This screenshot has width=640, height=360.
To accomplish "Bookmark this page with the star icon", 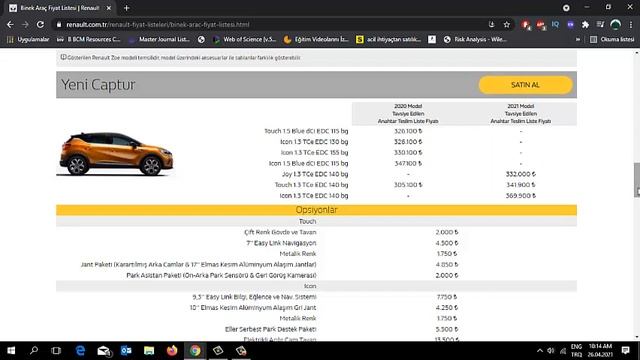I will tap(507, 24).
